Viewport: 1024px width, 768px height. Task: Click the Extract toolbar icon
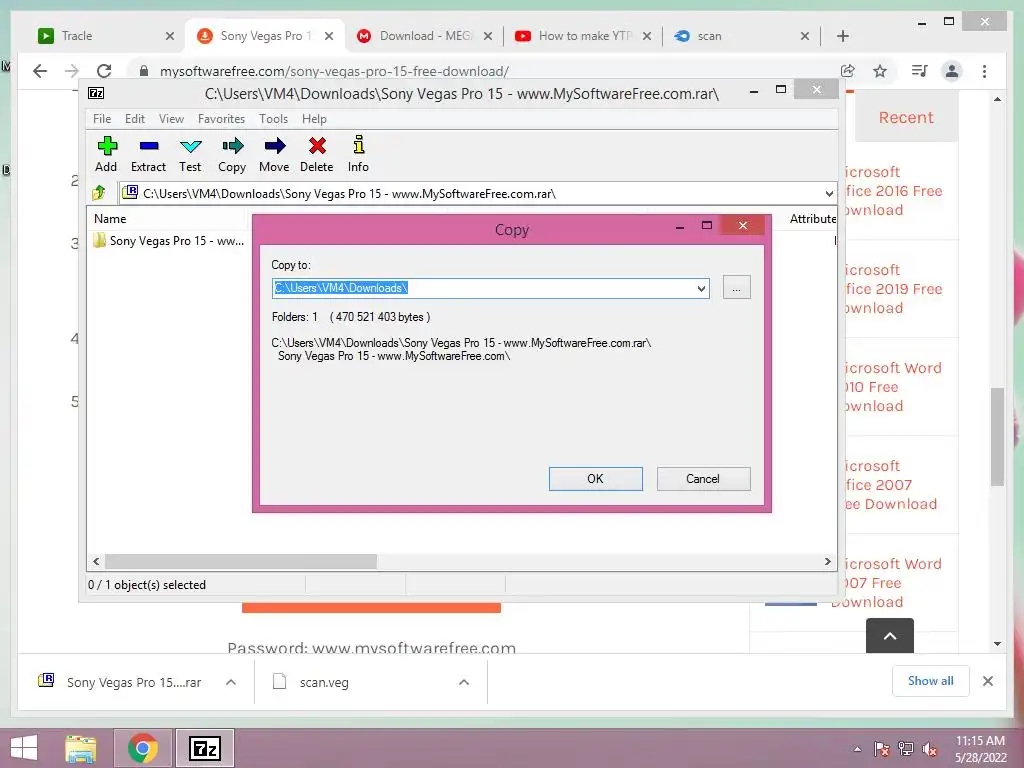click(148, 154)
